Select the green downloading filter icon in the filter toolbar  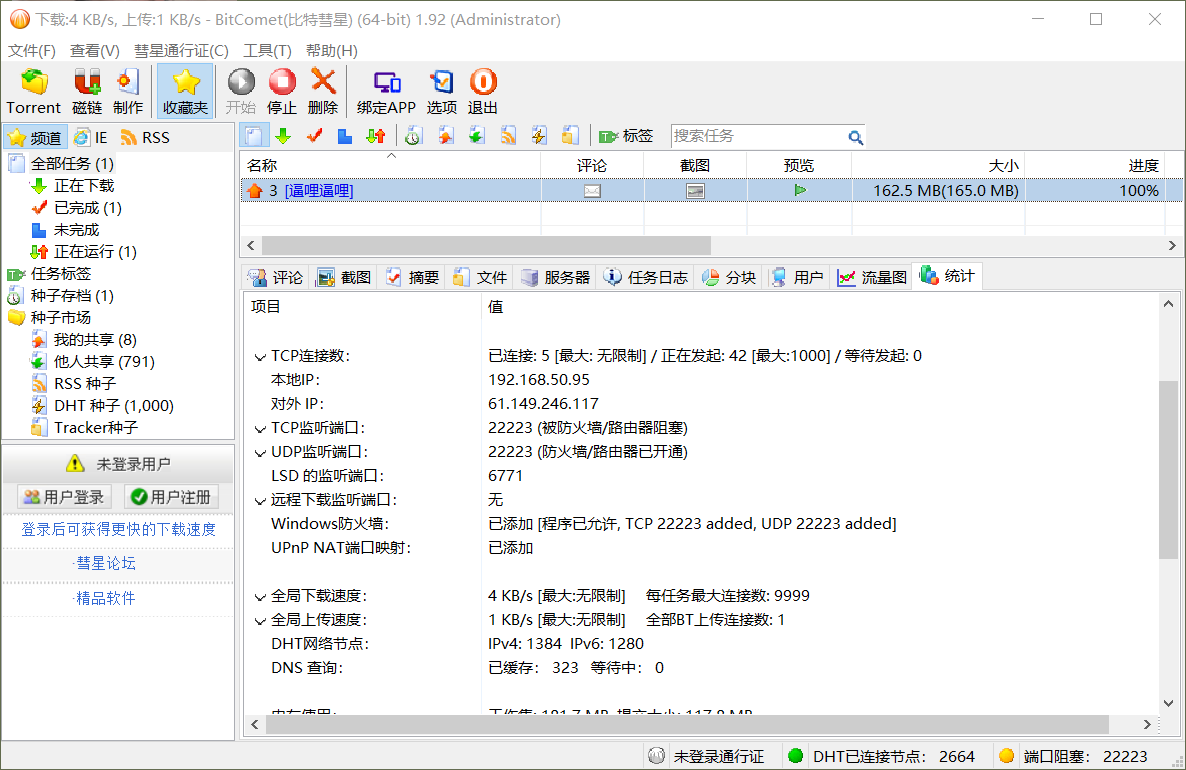tap(284, 136)
